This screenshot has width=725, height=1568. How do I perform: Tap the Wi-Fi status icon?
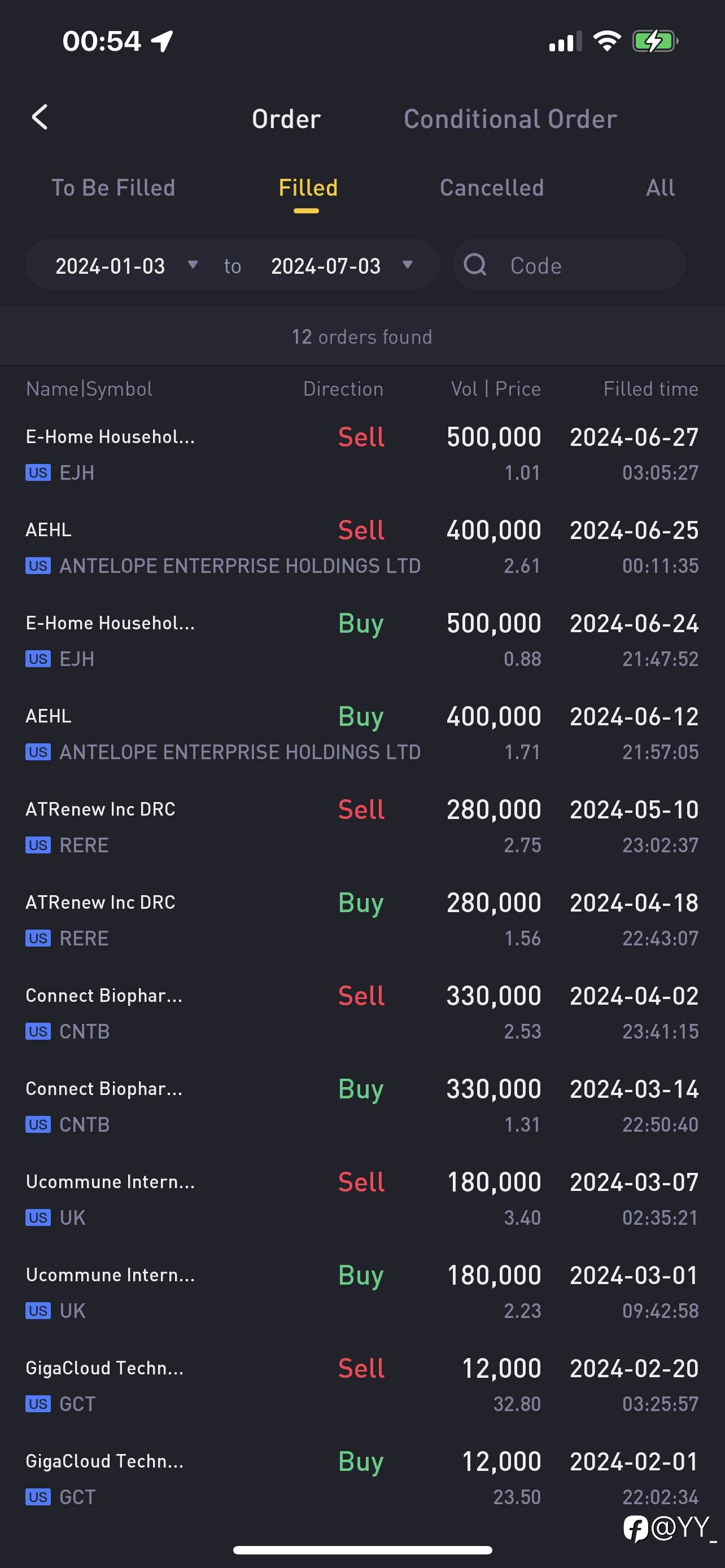606,41
